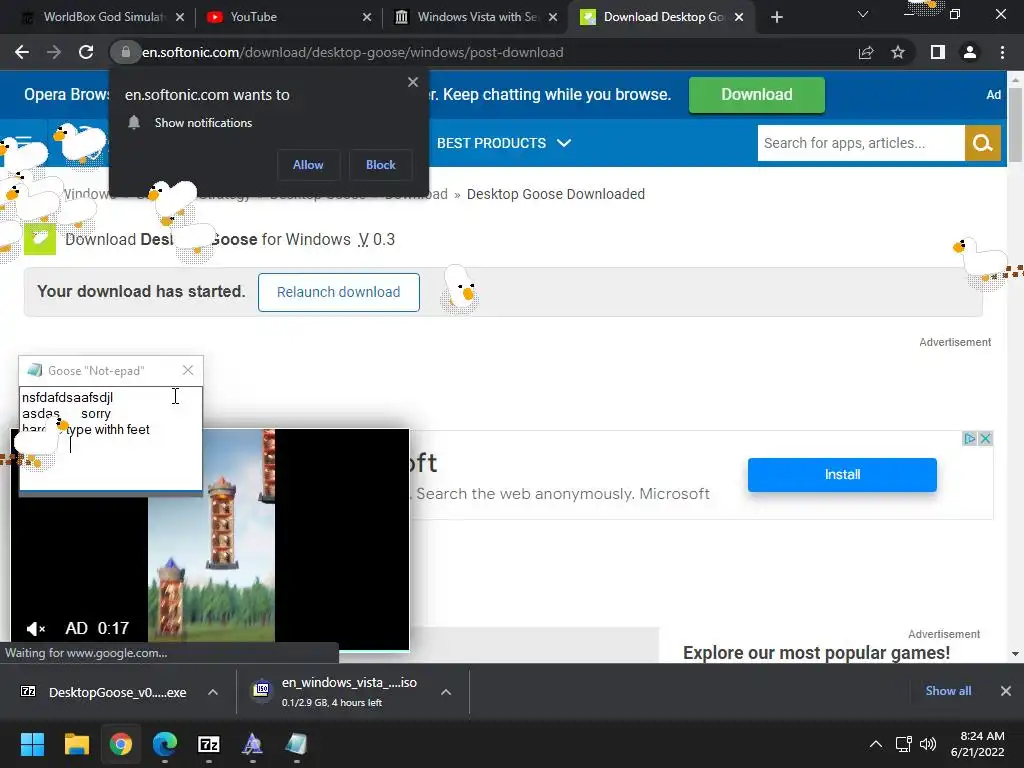Click the page vertical scrollbar thumb
This screenshot has width=1024, height=768.
pos(1015,125)
